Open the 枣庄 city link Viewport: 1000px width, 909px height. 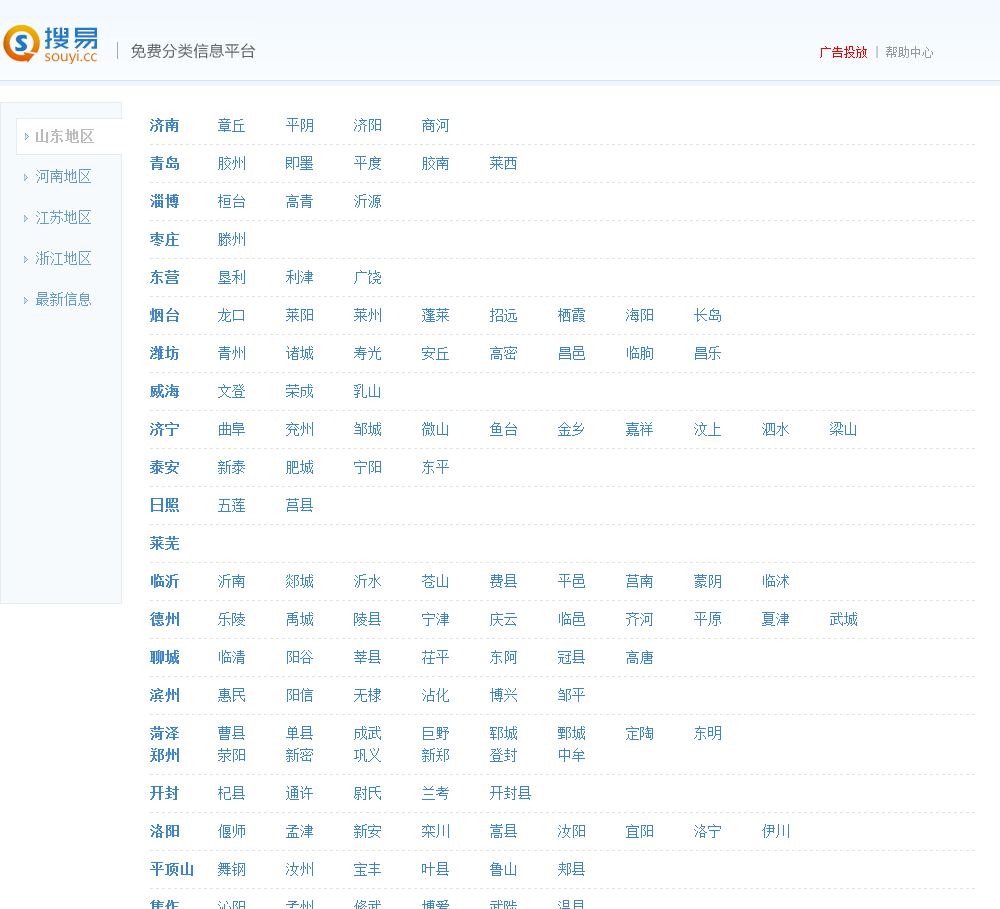coord(165,240)
